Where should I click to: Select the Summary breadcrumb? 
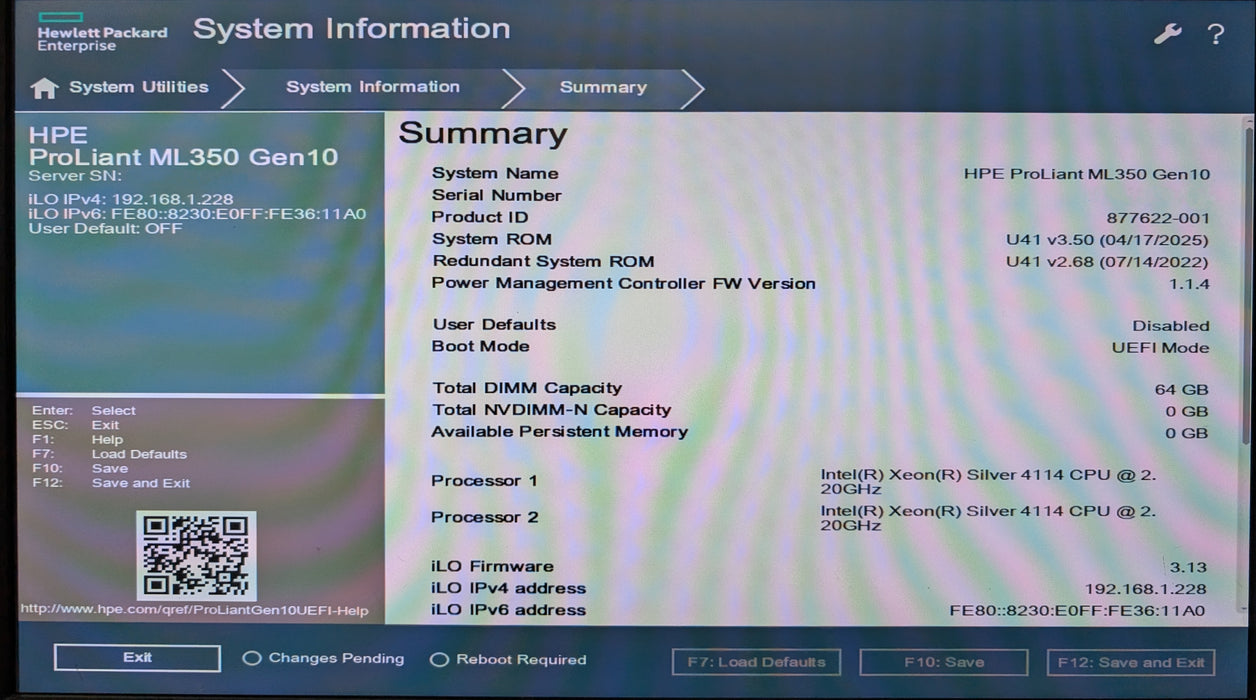[603, 87]
